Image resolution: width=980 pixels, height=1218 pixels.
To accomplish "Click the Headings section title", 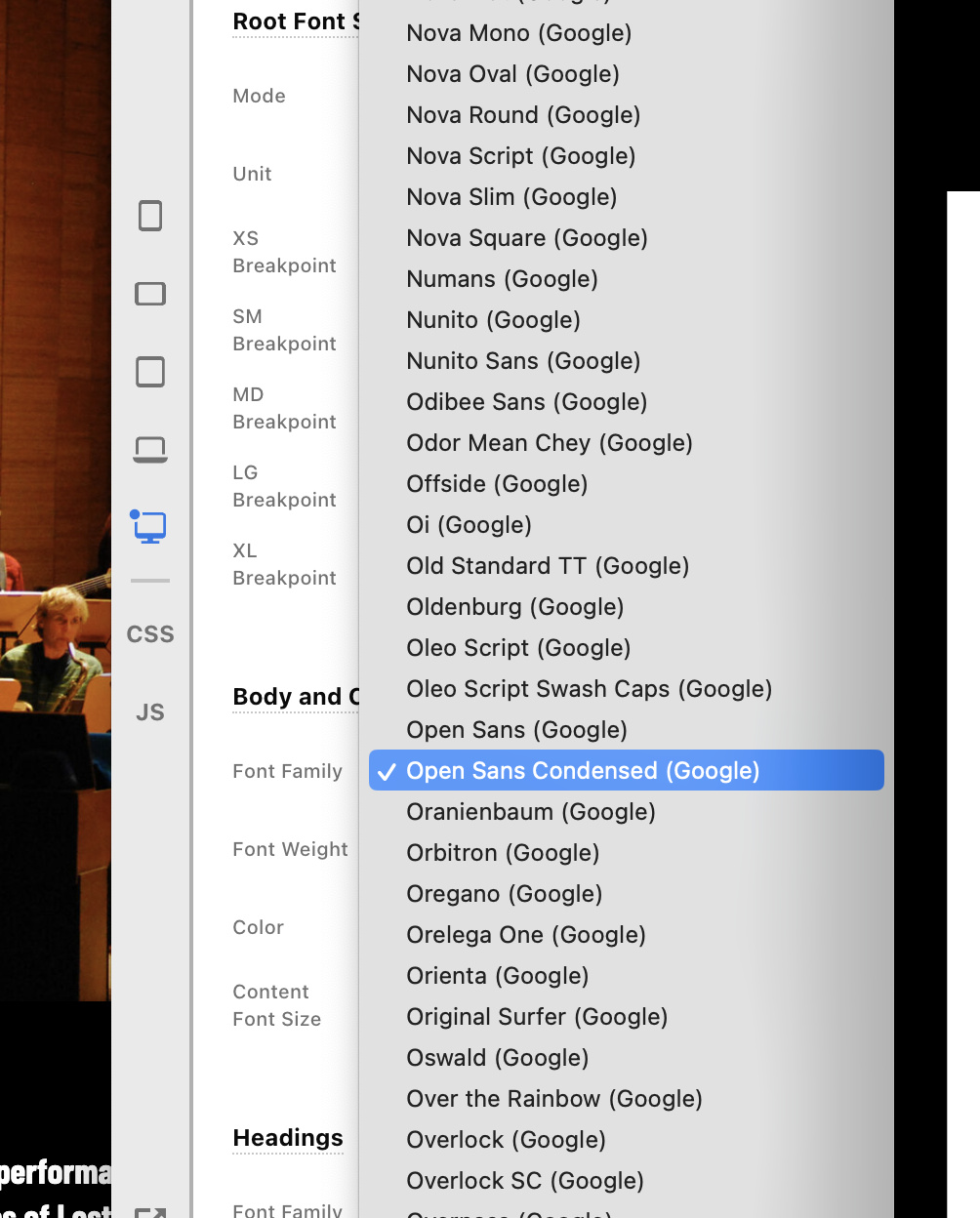I will 288,1138.
